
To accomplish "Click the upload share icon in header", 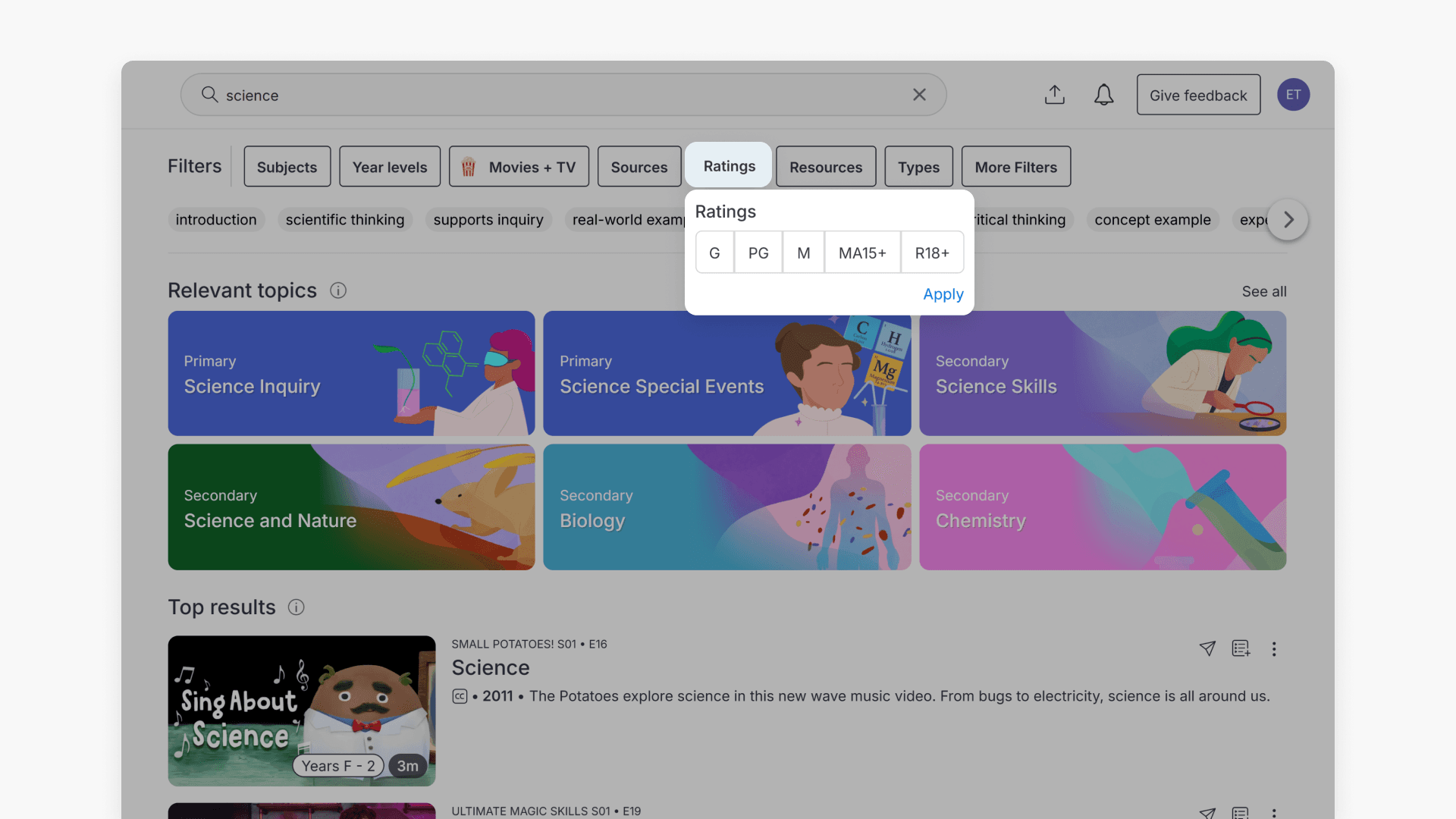I will pos(1054,95).
